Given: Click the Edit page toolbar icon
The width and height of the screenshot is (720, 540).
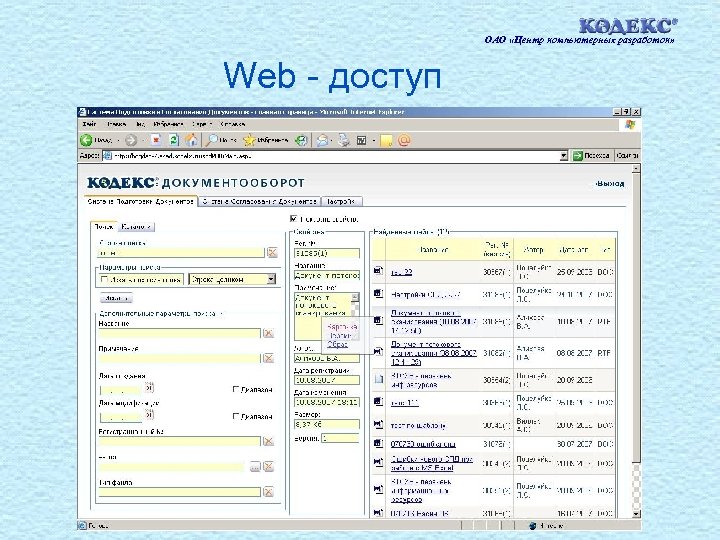Looking at the screenshot, I should (x=362, y=141).
